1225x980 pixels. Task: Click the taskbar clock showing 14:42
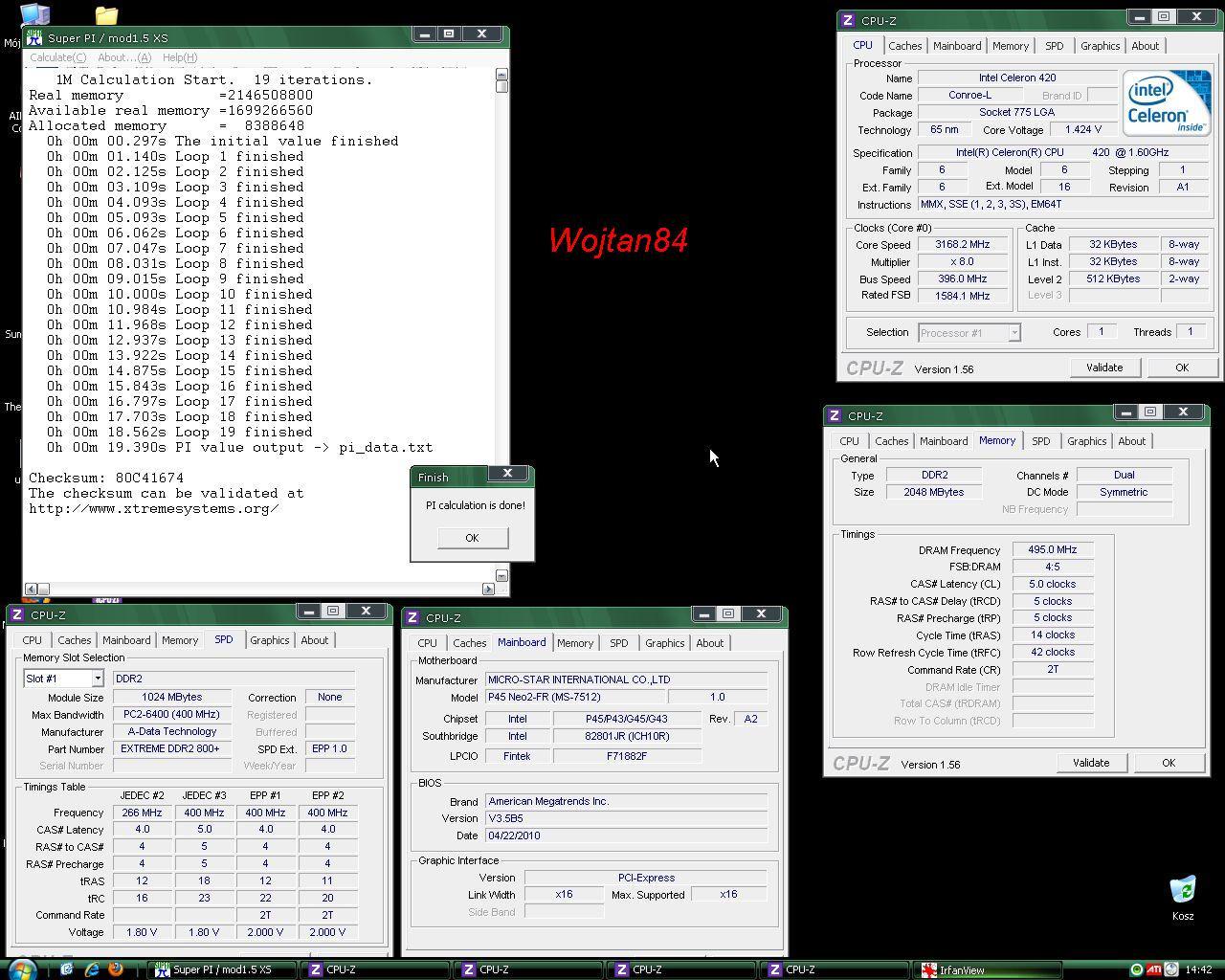tap(1198, 969)
